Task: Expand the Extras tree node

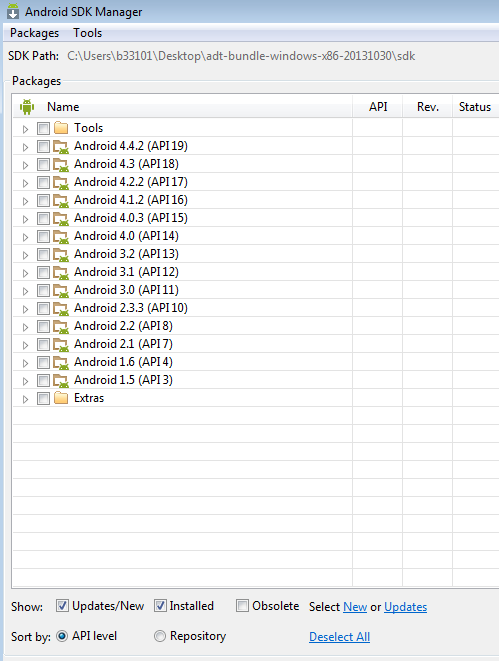Action: (25, 399)
